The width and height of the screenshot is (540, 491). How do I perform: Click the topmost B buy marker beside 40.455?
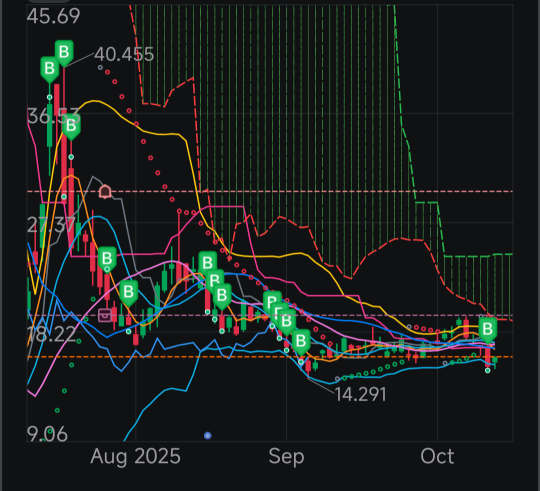pos(64,52)
